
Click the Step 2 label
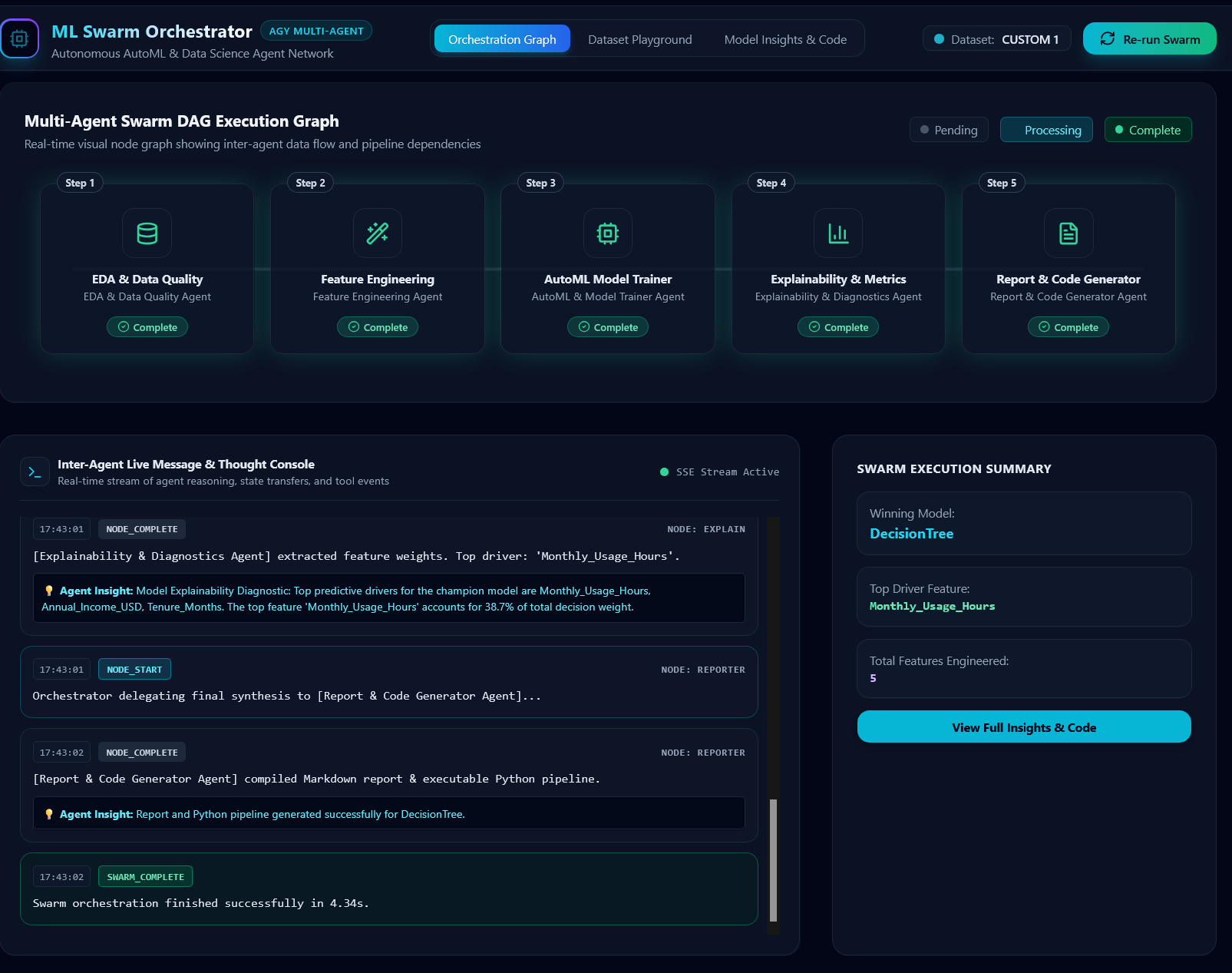pyautogui.click(x=310, y=183)
